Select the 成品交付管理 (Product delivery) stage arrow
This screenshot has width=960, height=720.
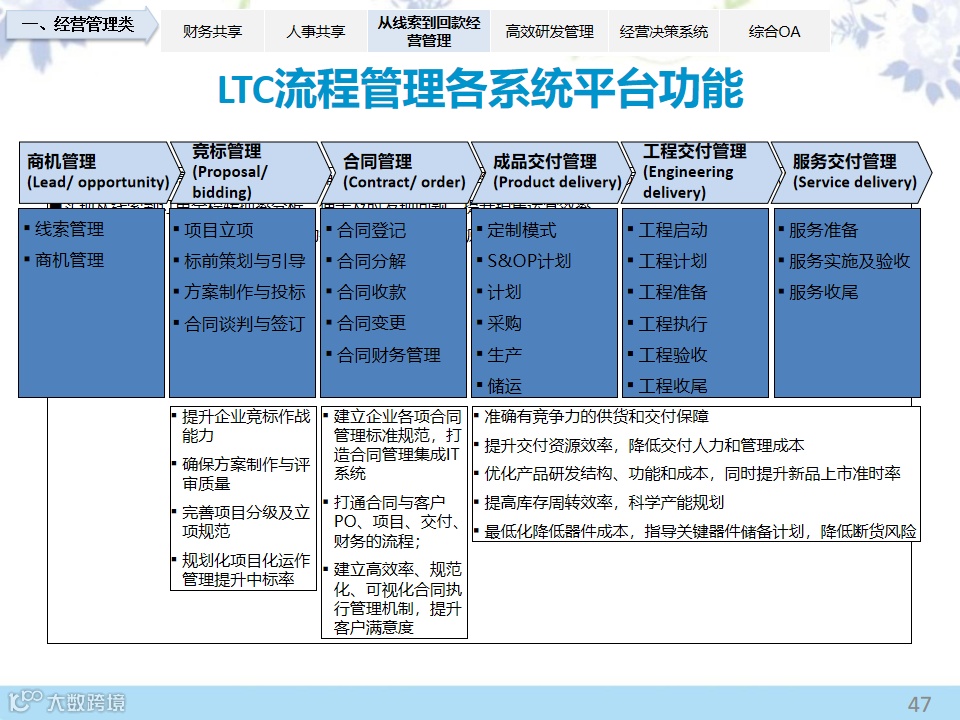tap(551, 172)
